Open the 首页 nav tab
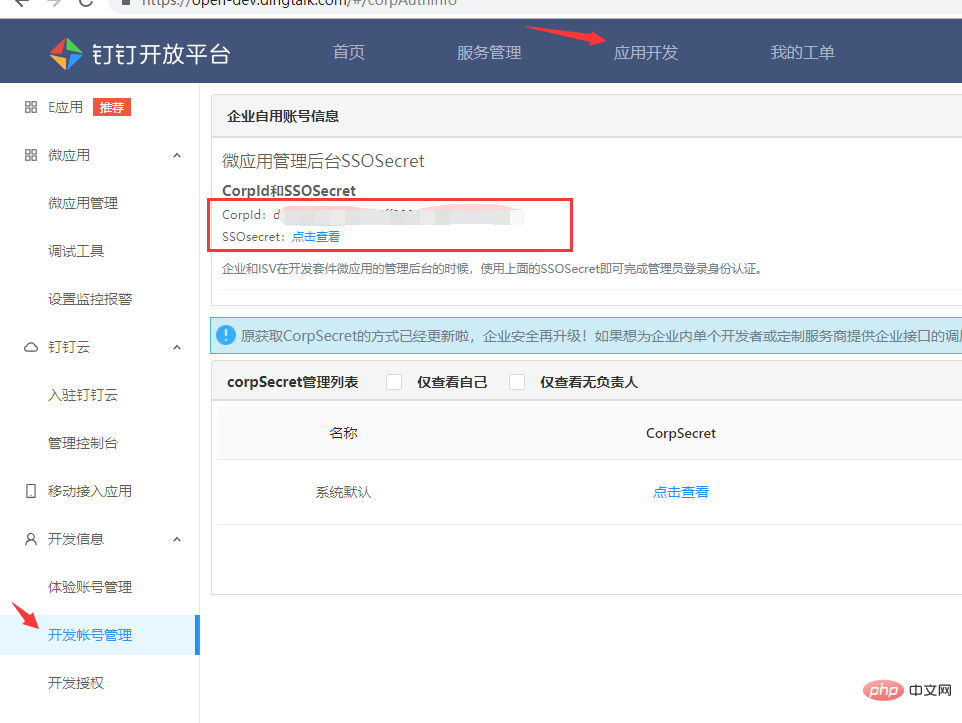 pyautogui.click(x=349, y=52)
